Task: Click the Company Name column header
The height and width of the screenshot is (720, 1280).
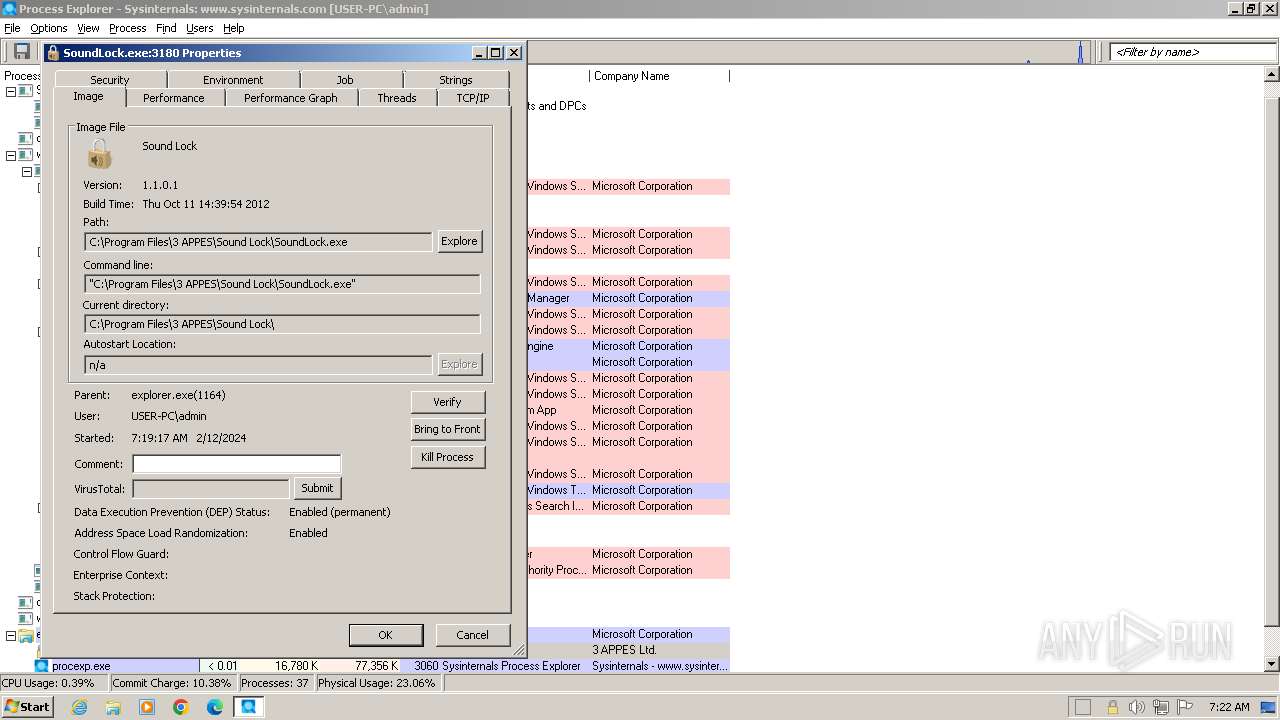Action: point(659,76)
